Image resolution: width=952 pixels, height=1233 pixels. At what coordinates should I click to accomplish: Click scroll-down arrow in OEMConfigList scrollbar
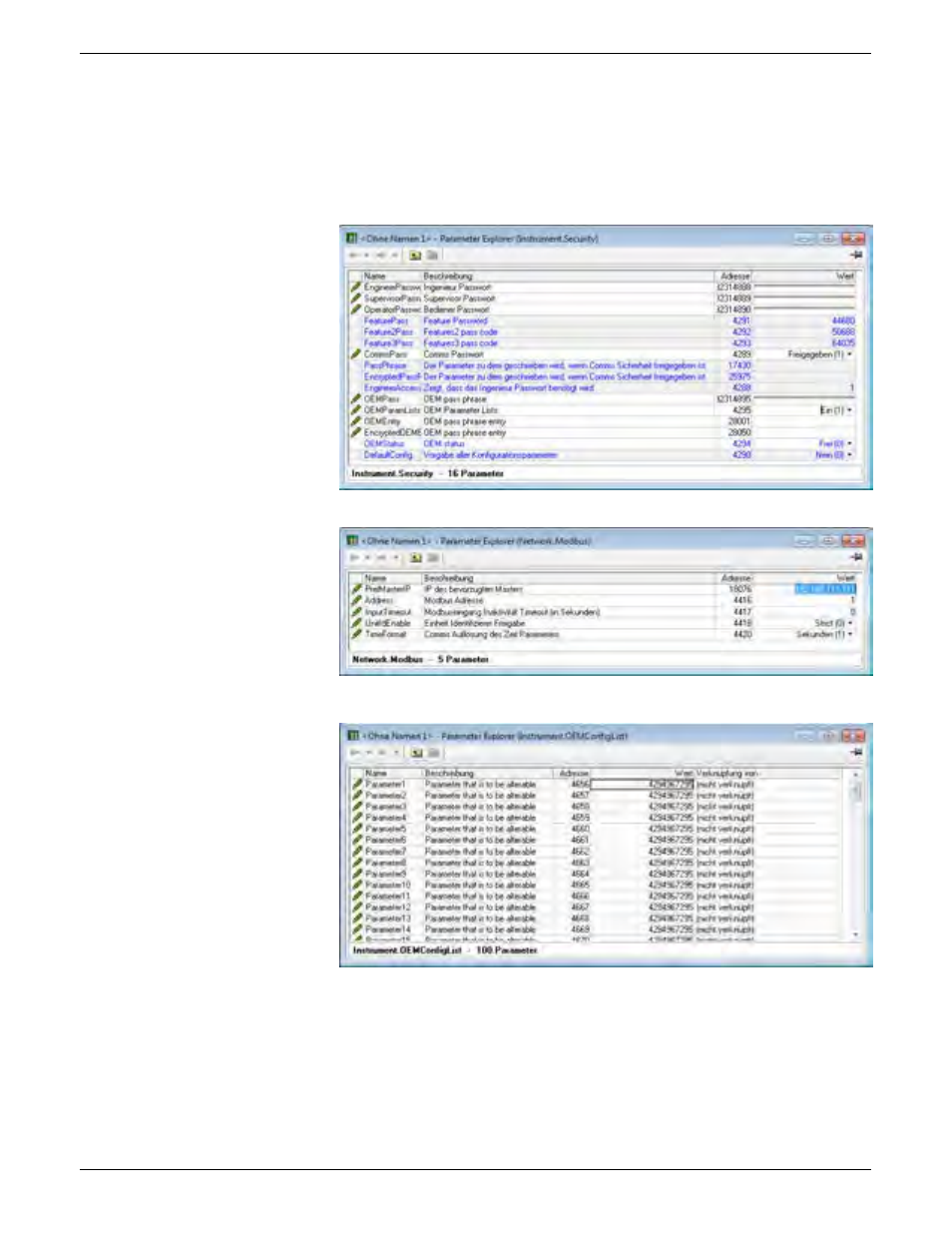pyautogui.click(x=855, y=935)
